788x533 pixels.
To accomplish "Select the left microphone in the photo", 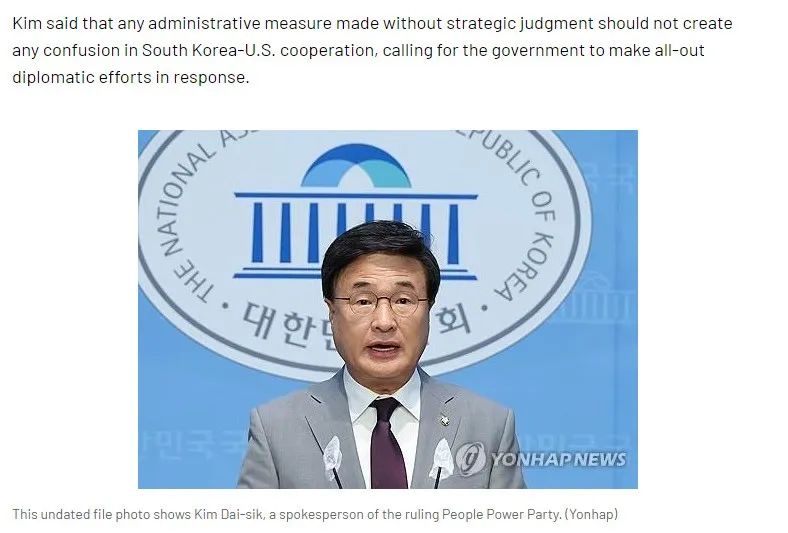I will [332, 461].
